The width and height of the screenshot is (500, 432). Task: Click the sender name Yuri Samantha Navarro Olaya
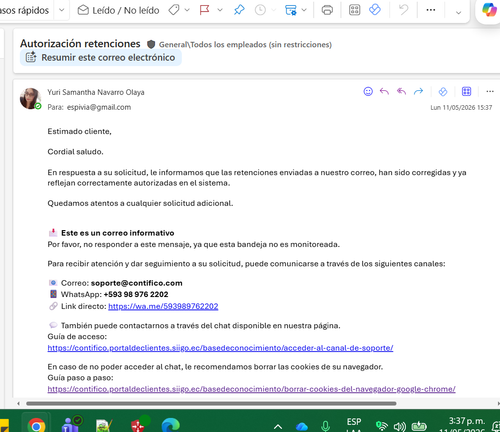tap(96, 92)
